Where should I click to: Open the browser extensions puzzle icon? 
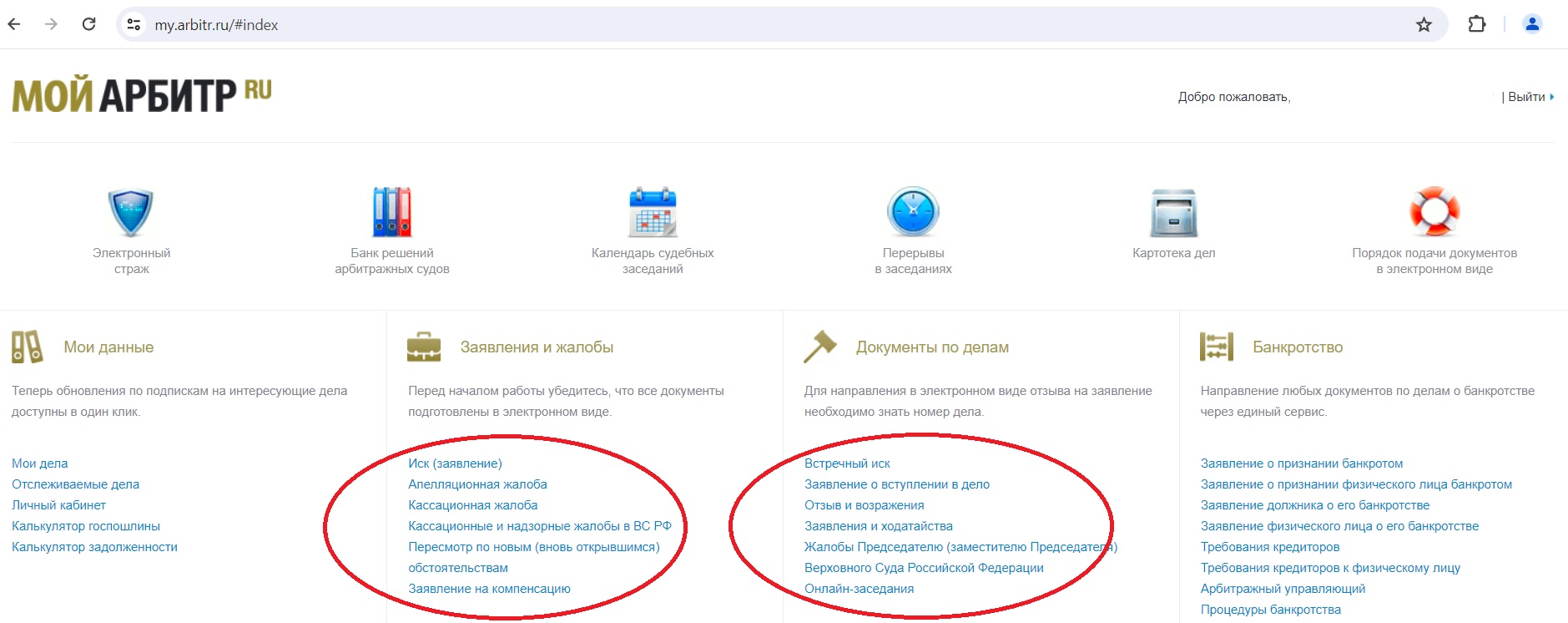coord(1476,25)
